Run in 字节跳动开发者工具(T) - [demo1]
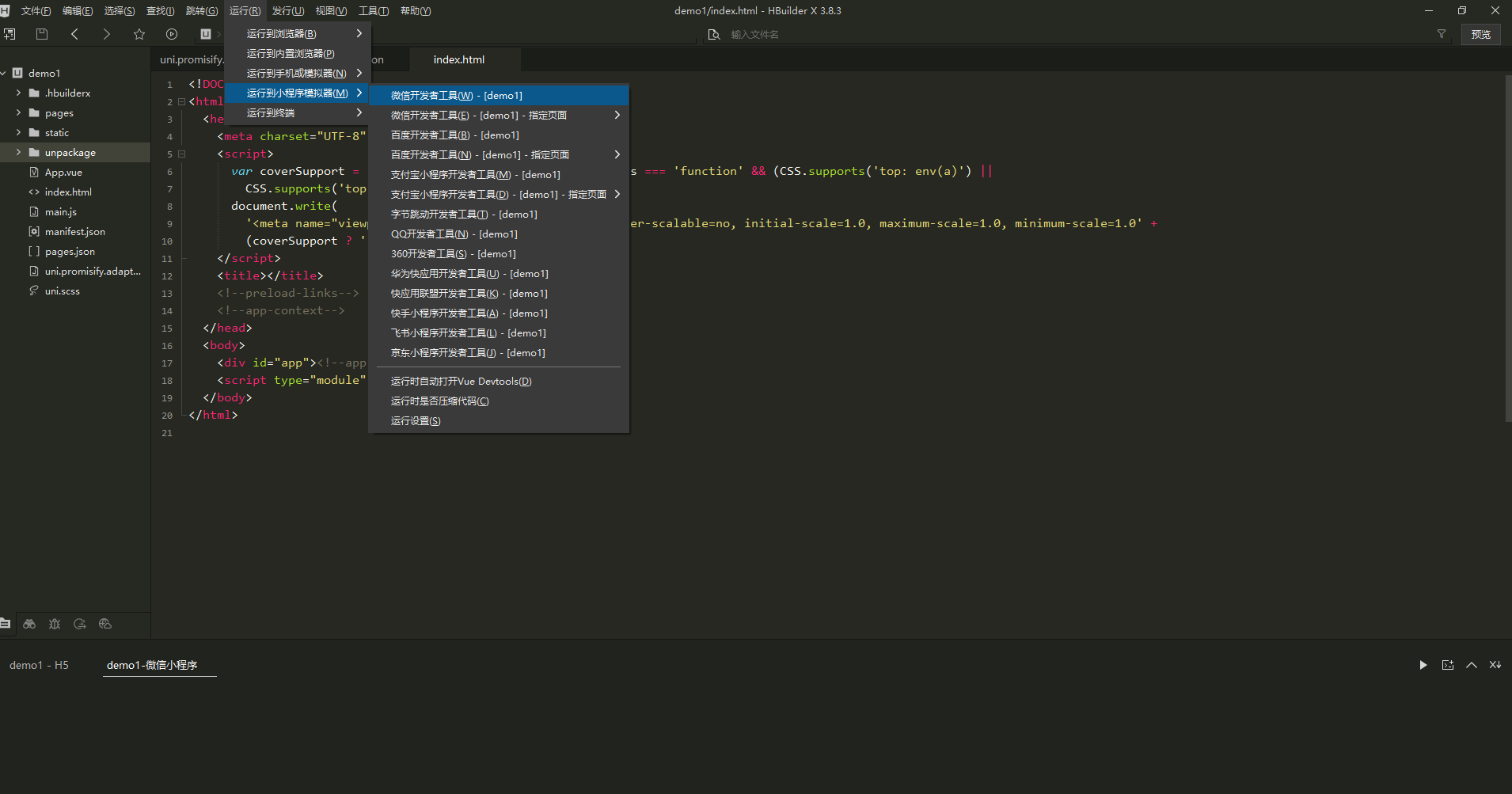The height and width of the screenshot is (794, 1512). click(x=499, y=214)
